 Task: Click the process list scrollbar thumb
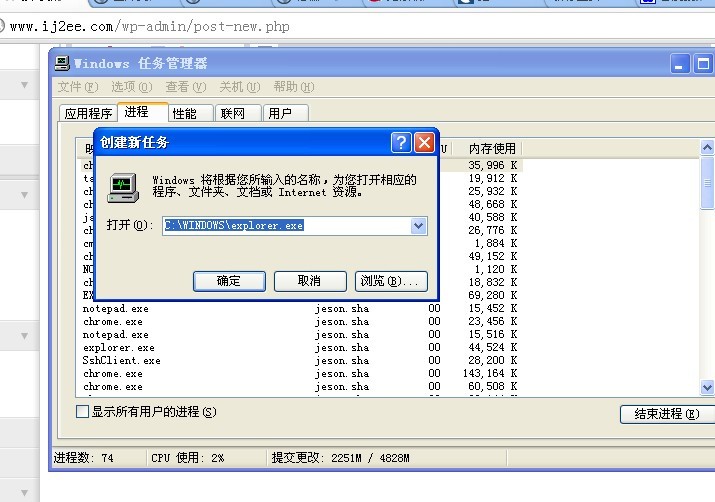[707, 183]
